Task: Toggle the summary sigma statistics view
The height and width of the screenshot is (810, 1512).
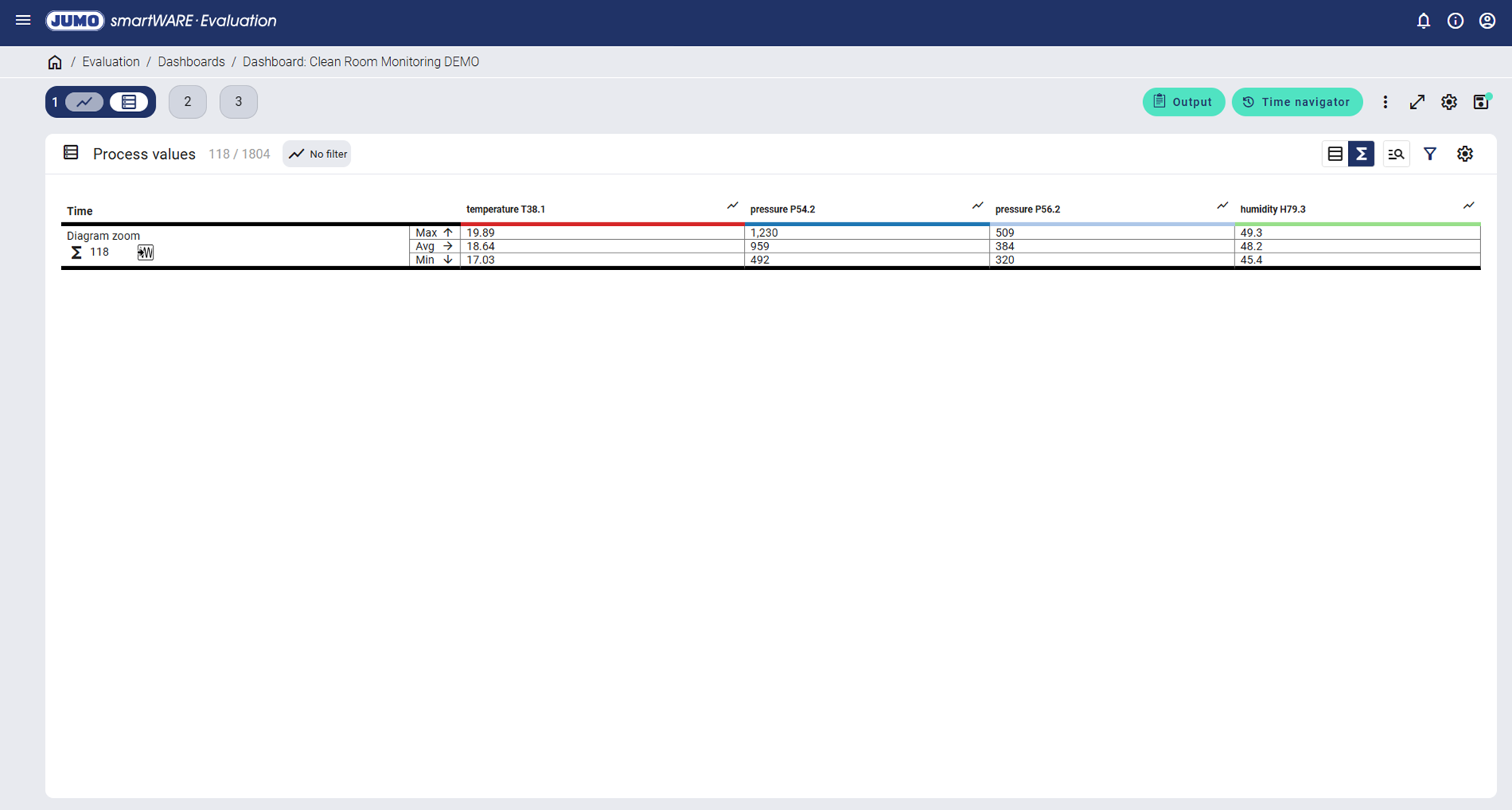Action: pyautogui.click(x=1361, y=154)
